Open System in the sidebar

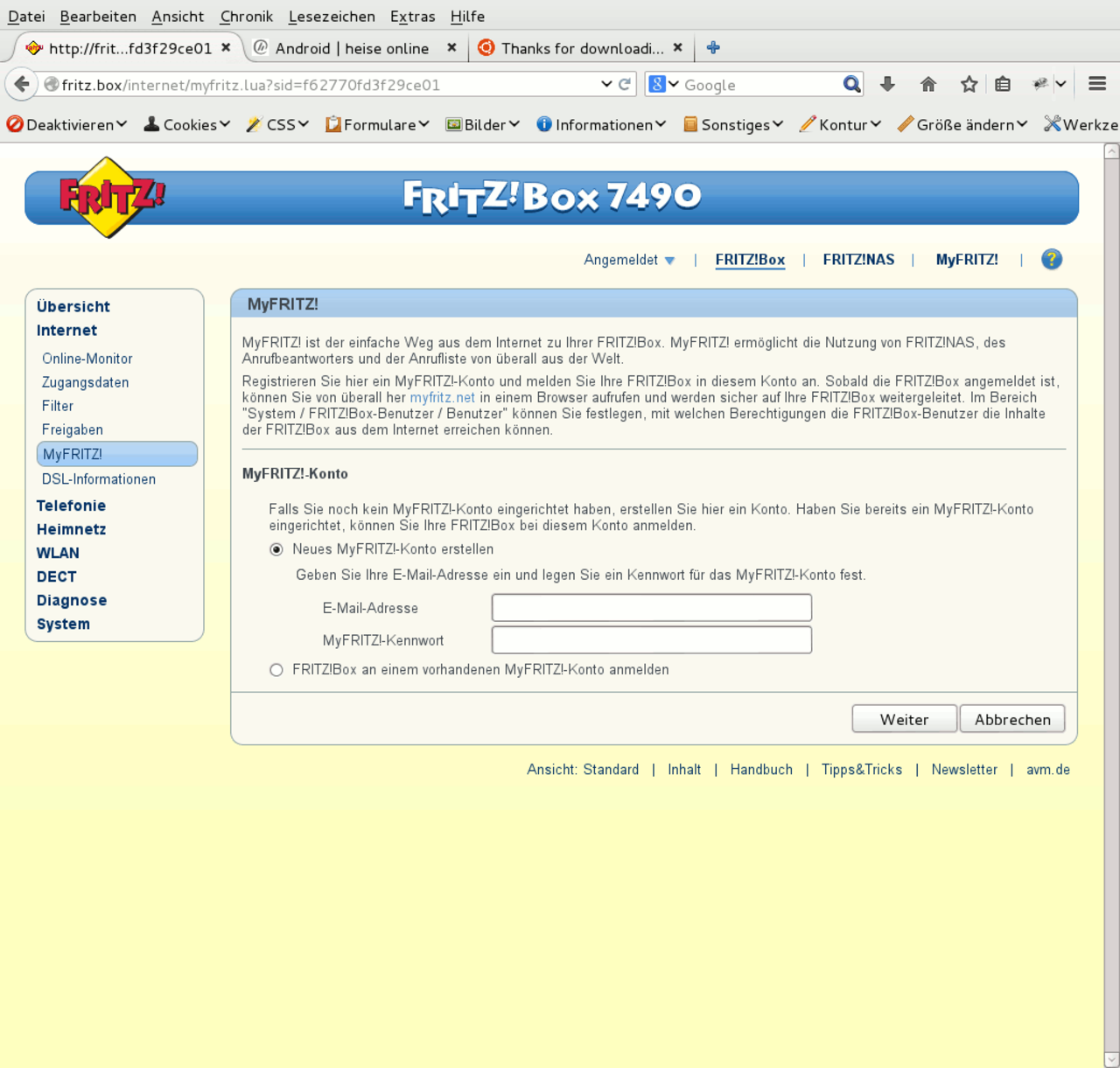pos(63,624)
